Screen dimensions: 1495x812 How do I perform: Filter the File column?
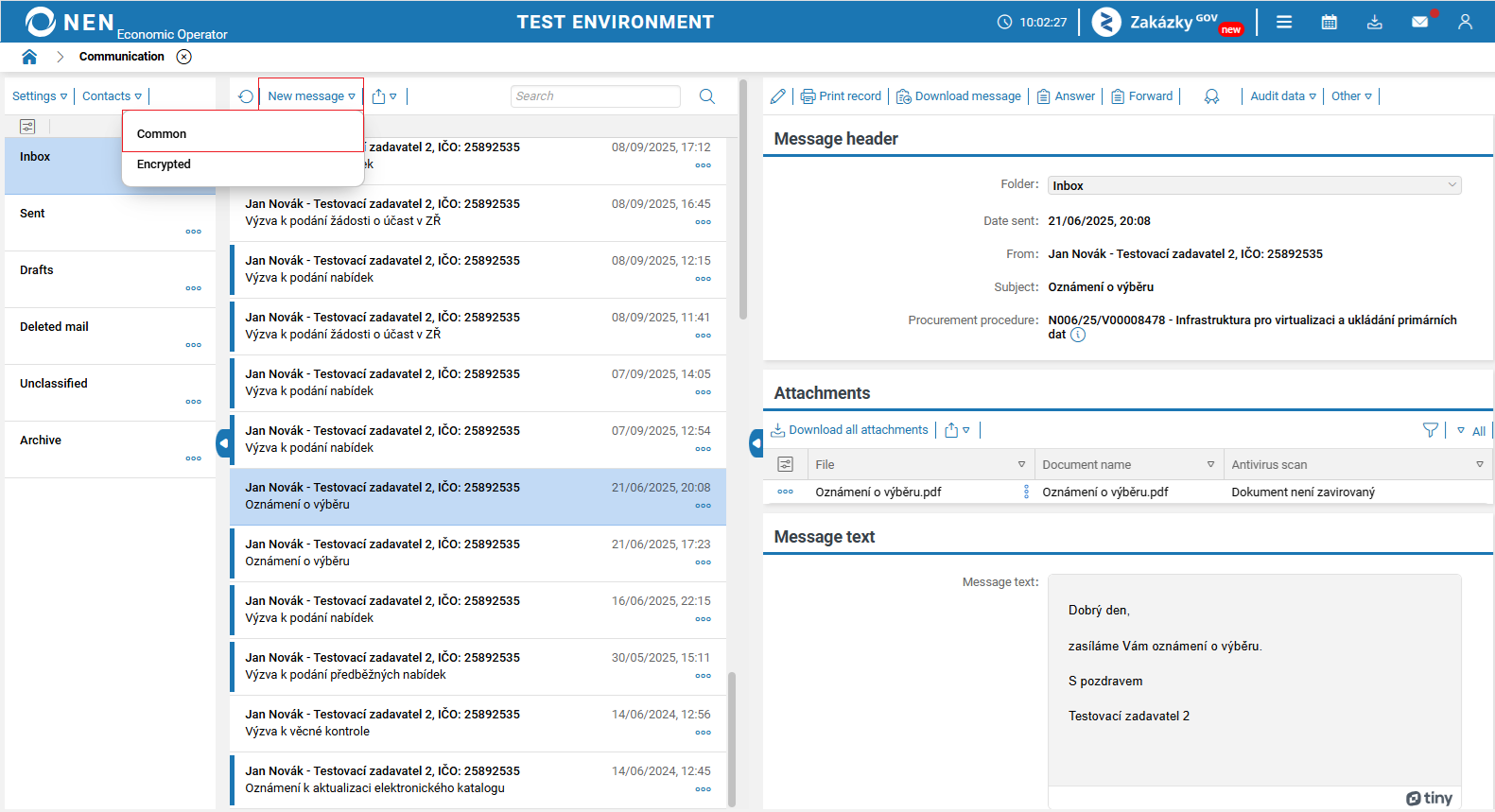pyautogui.click(x=1021, y=464)
